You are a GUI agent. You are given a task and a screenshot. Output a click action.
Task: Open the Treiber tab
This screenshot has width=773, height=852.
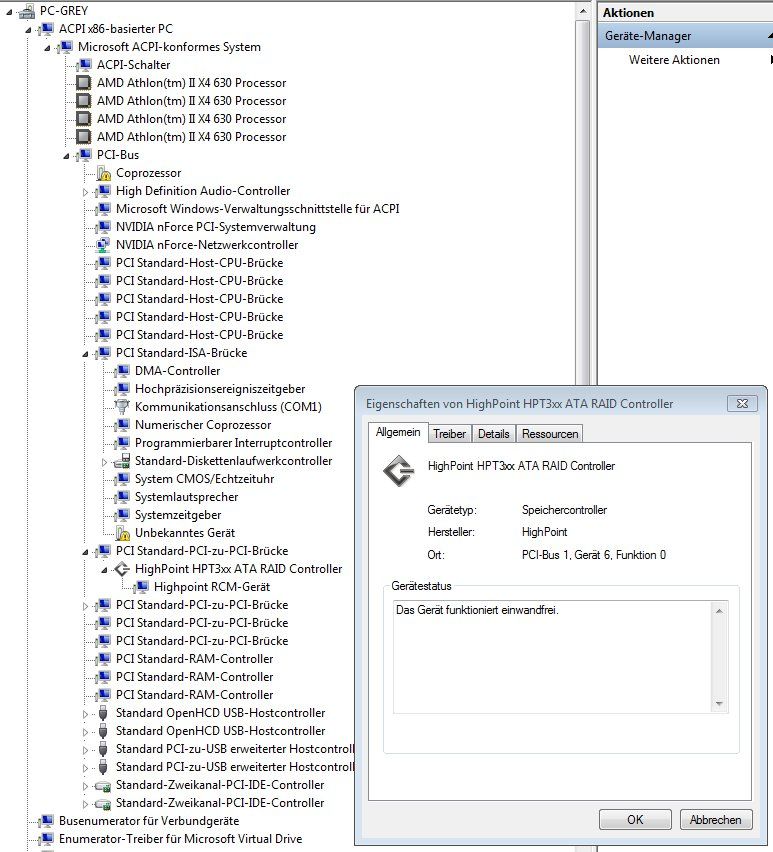449,434
